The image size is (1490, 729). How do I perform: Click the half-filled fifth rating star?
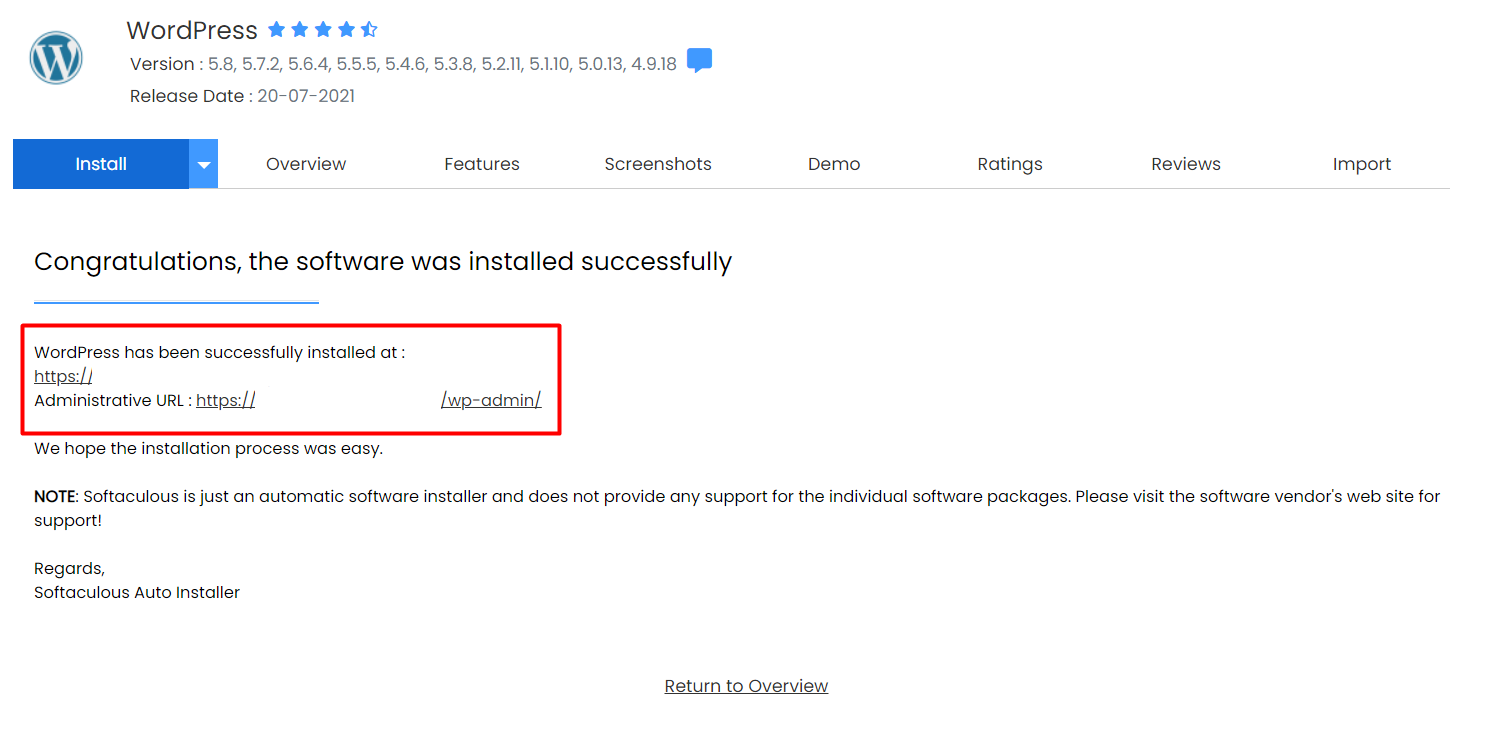[x=369, y=30]
